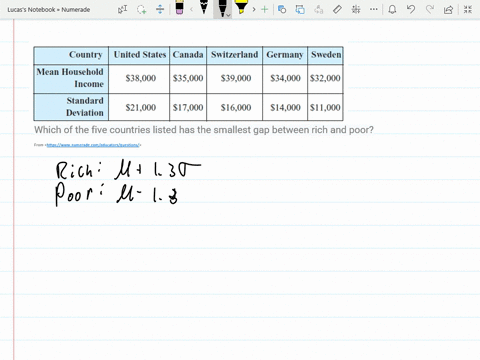
Task: Click the Germany header cell
Action: (x=285, y=55)
